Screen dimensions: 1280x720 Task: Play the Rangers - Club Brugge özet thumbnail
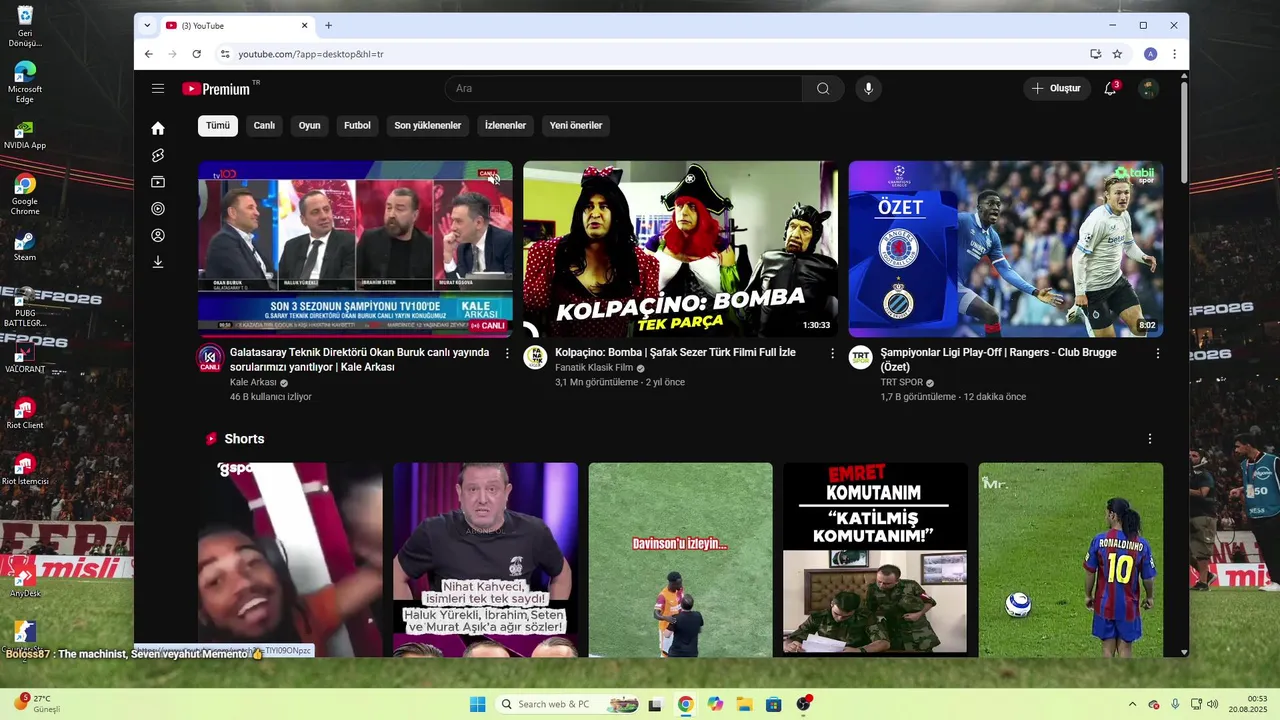[x=1006, y=249]
